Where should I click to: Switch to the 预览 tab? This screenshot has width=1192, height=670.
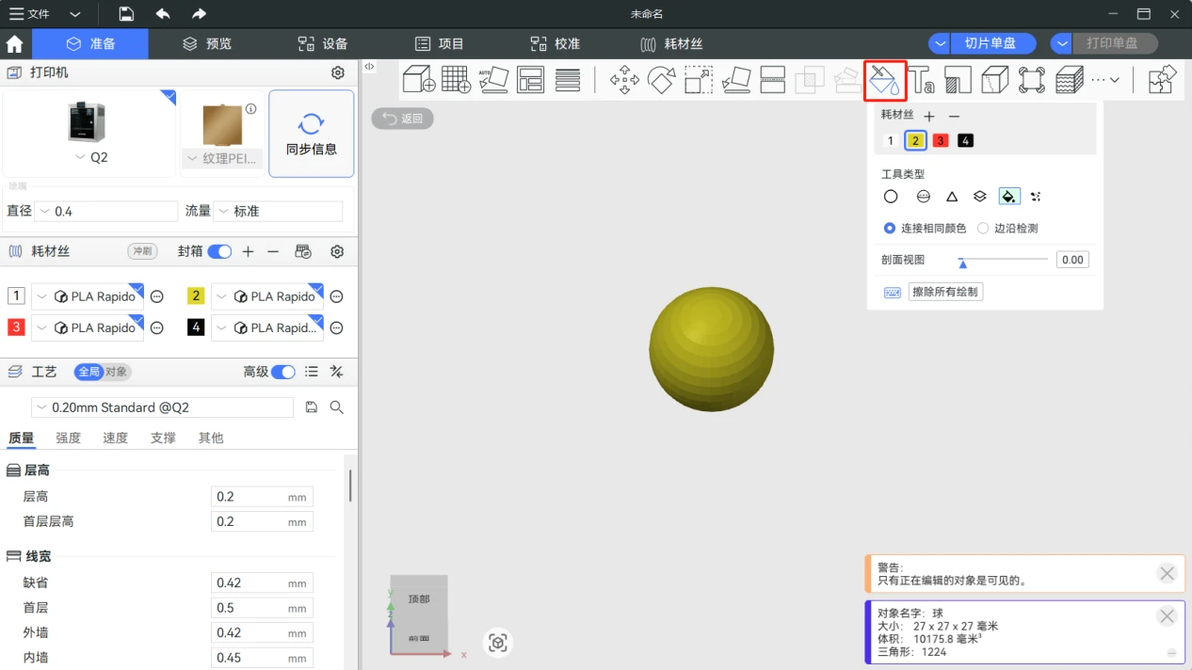pyautogui.click(x=208, y=43)
